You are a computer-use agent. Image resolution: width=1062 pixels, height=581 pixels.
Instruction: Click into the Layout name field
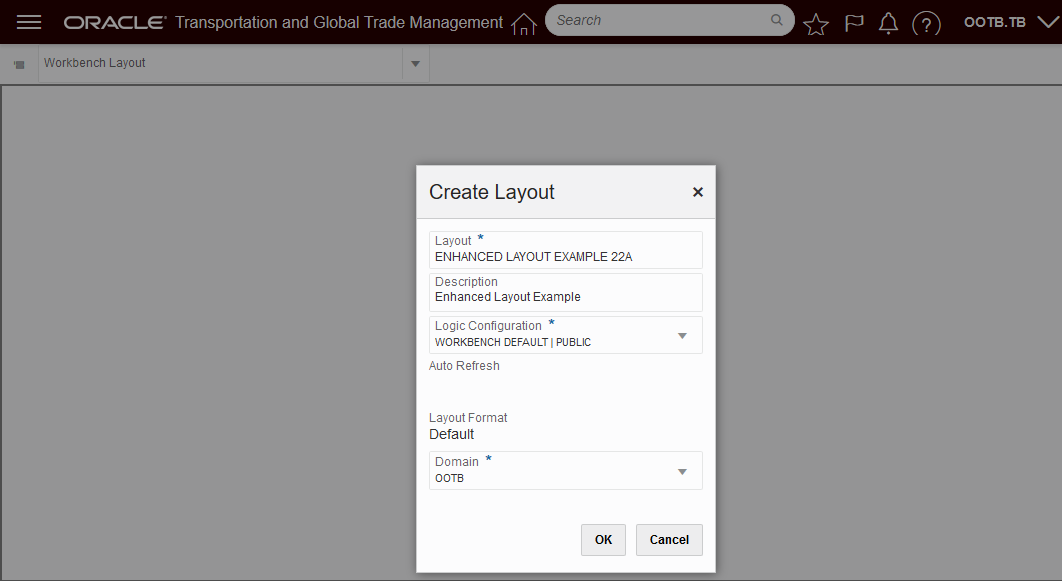(566, 256)
